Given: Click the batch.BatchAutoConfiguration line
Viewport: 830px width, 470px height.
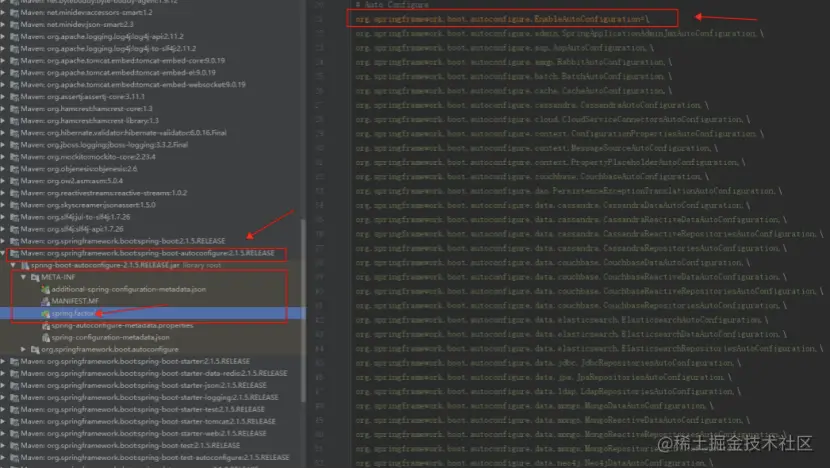Looking at the screenshot, I should click(513, 76).
